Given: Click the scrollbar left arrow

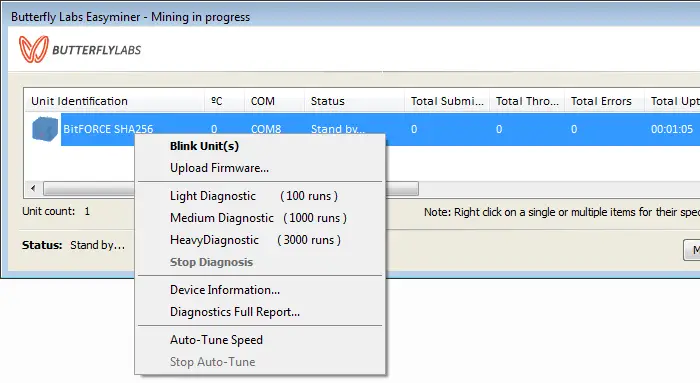Looking at the screenshot, I should pyautogui.click(x=33, y=188).
